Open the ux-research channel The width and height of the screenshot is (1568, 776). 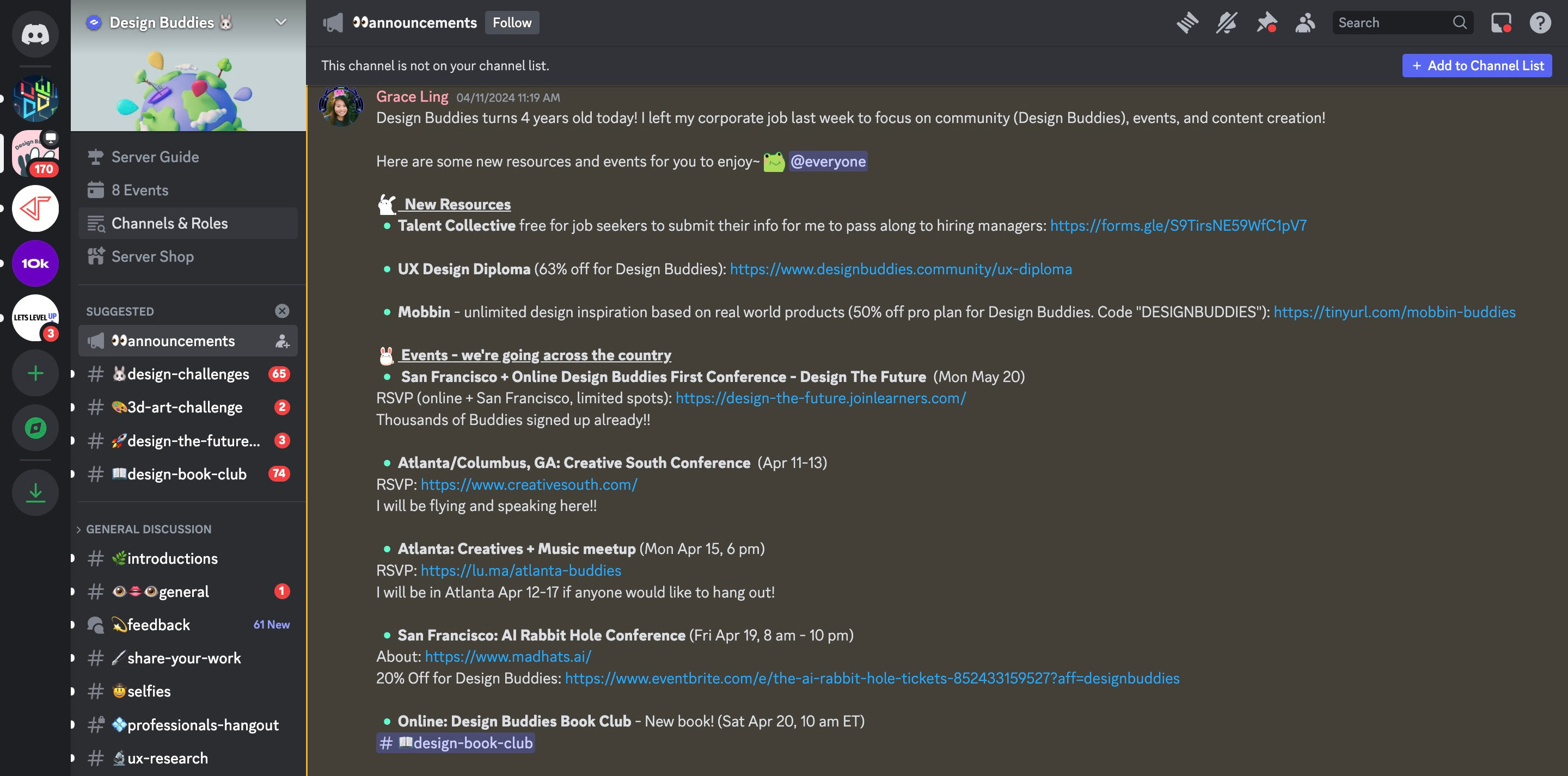(x=188, y=759)
